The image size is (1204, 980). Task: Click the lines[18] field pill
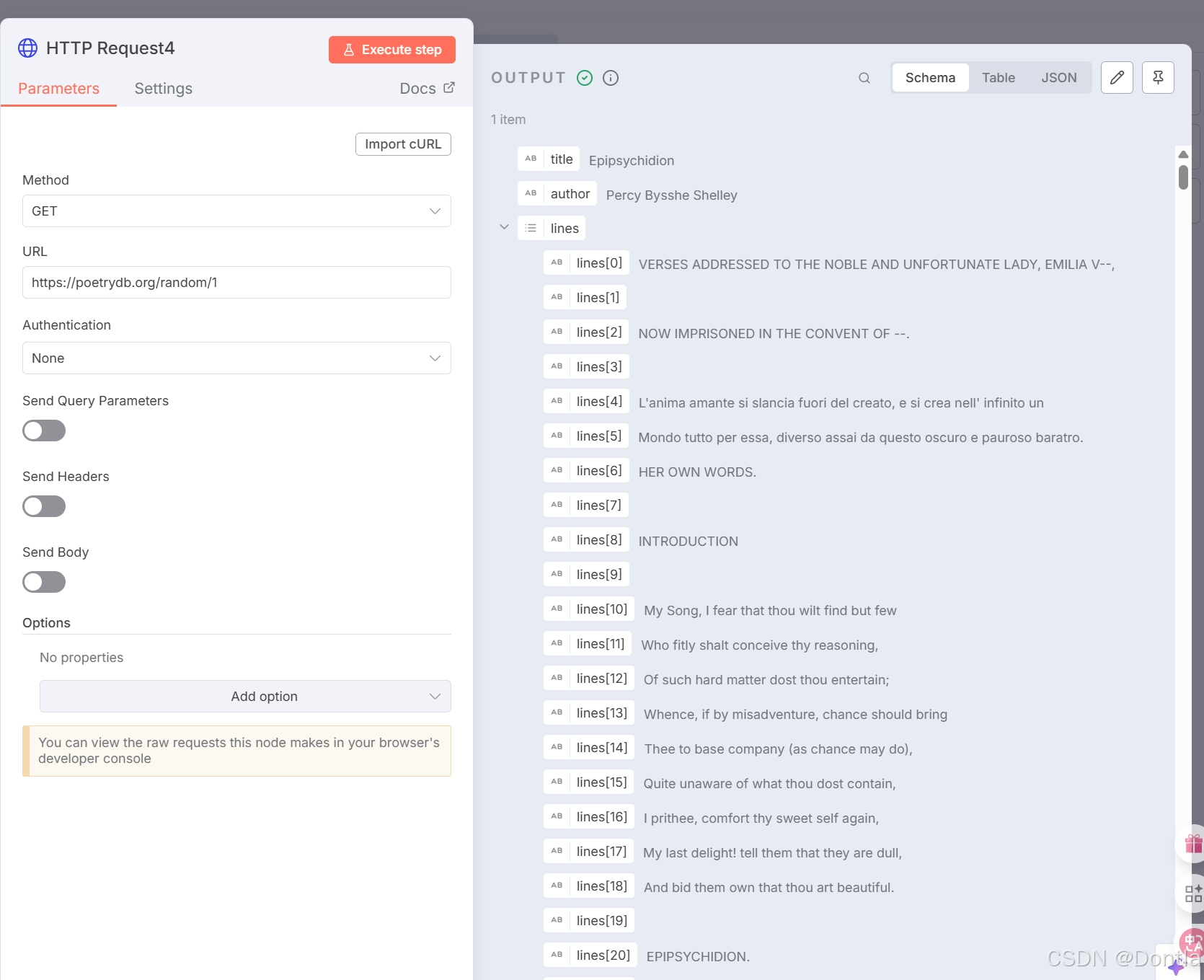(589, 886)
